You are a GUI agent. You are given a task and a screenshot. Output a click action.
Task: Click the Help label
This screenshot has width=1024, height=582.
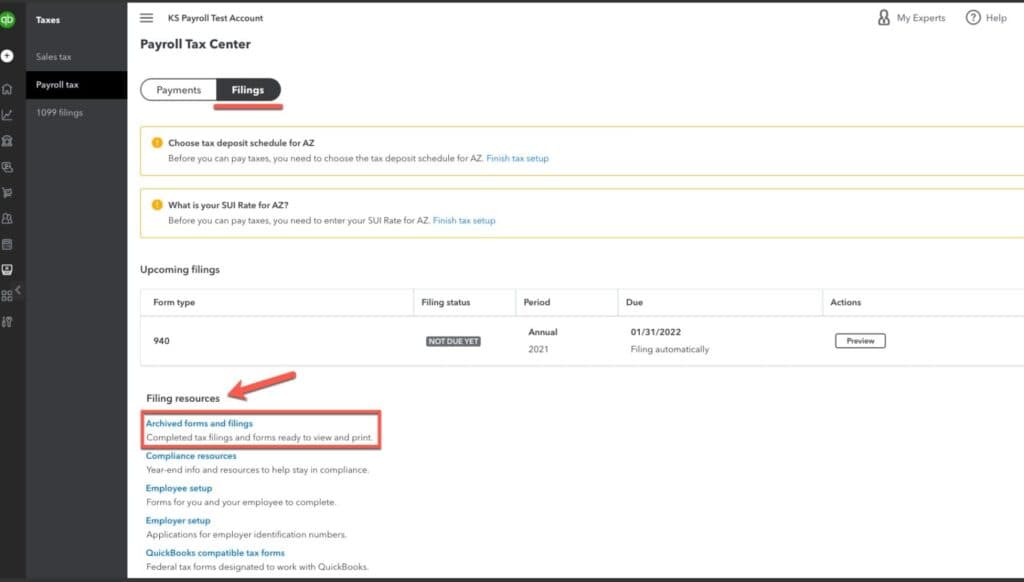tap(996, 18)
